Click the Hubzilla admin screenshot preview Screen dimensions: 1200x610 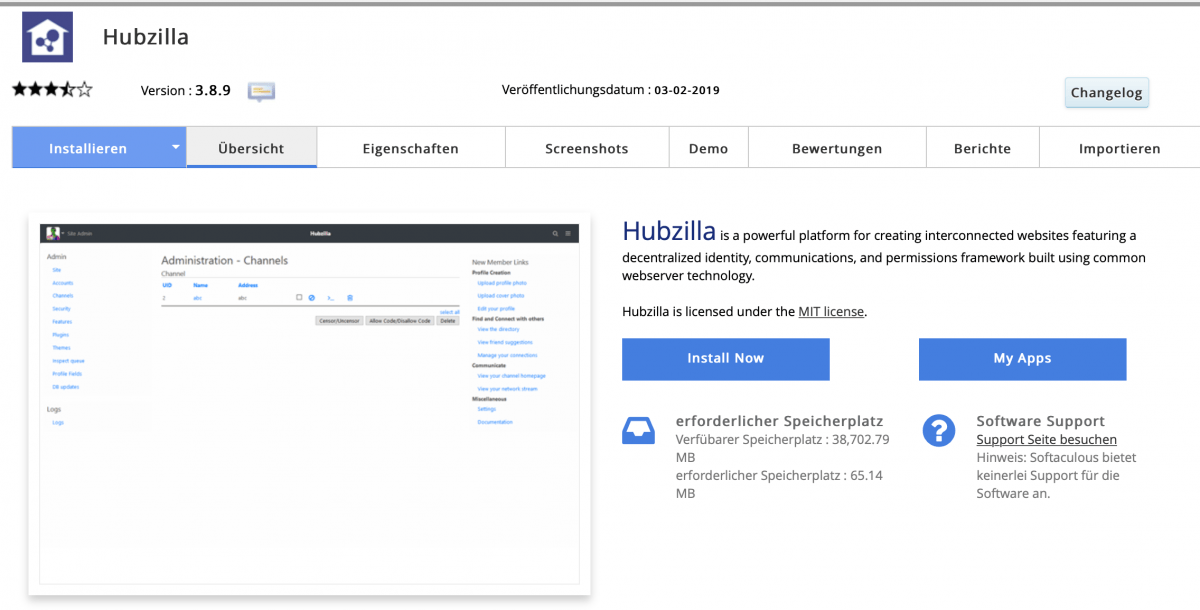point(310,404)
